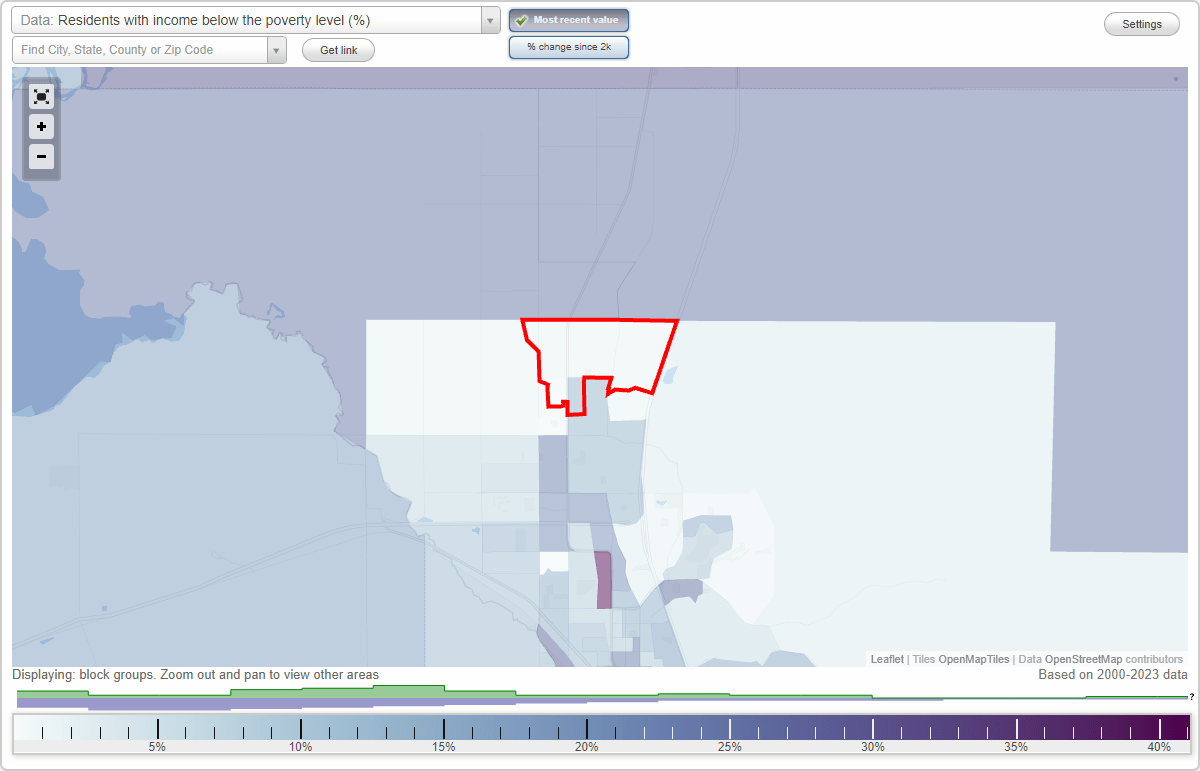Click the dropdown arrow on the Data selector
Screen dimensions: 1200x771
489,19
